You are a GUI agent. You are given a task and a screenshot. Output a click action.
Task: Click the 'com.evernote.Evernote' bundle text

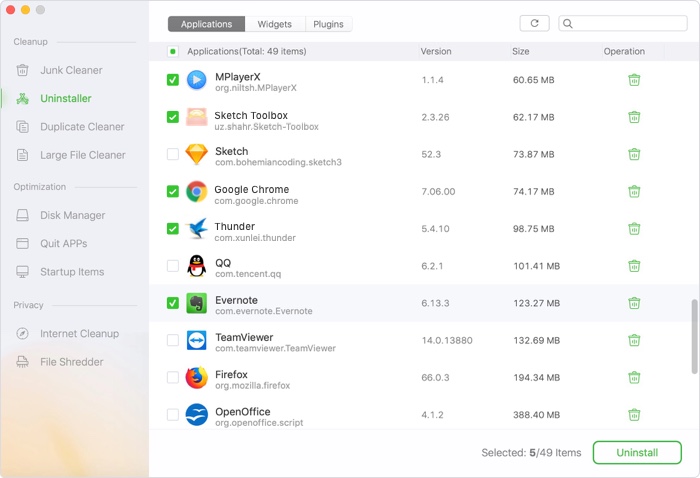coord(264,311)
